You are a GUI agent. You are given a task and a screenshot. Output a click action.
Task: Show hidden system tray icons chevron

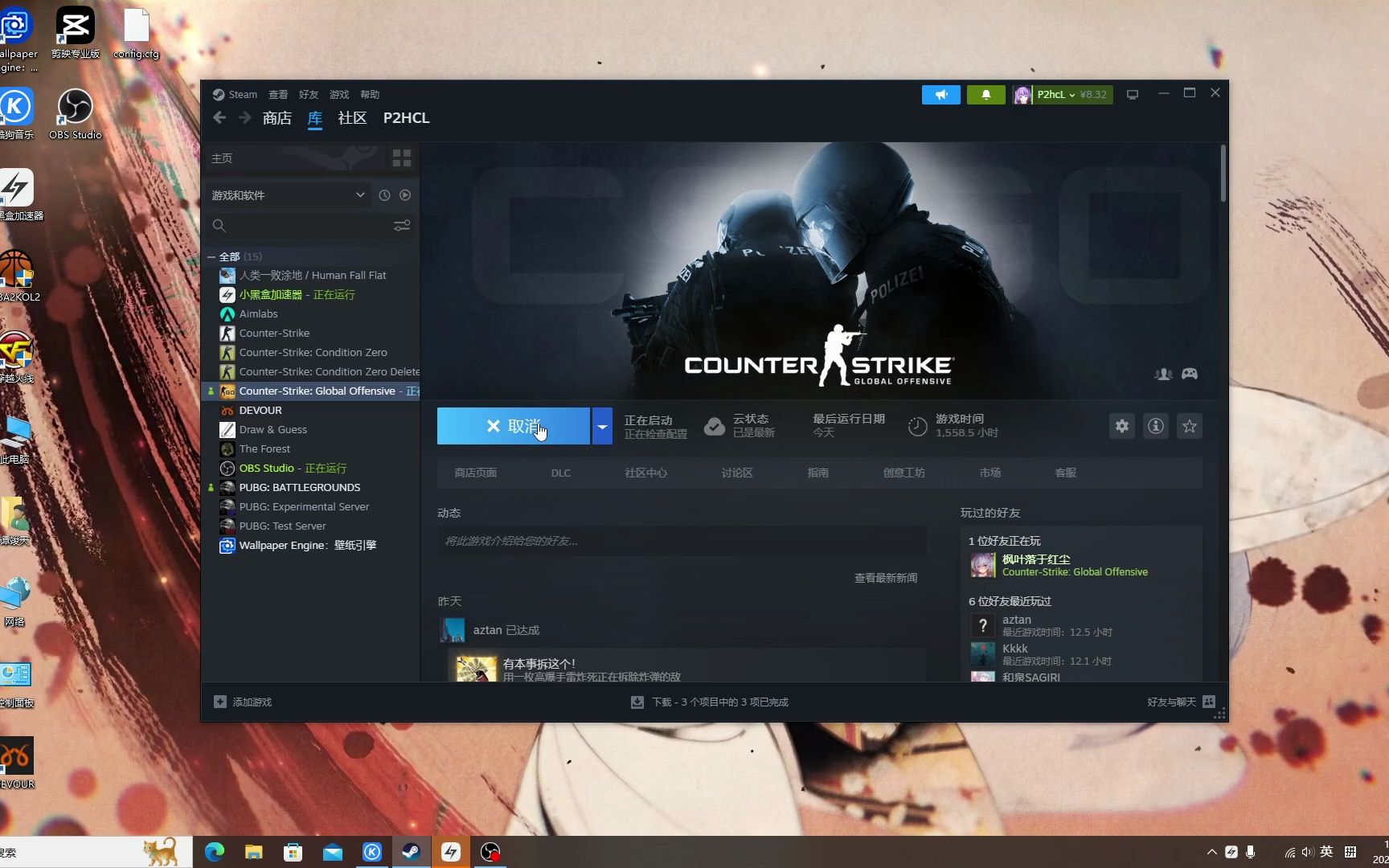coord(1211,852)
